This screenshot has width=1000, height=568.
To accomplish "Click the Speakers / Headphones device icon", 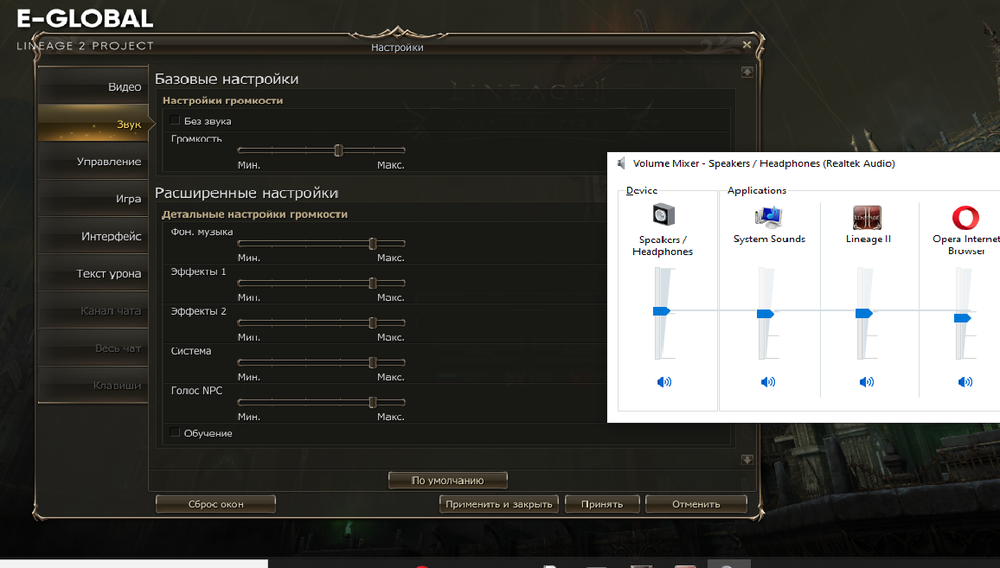I will 664,216.
